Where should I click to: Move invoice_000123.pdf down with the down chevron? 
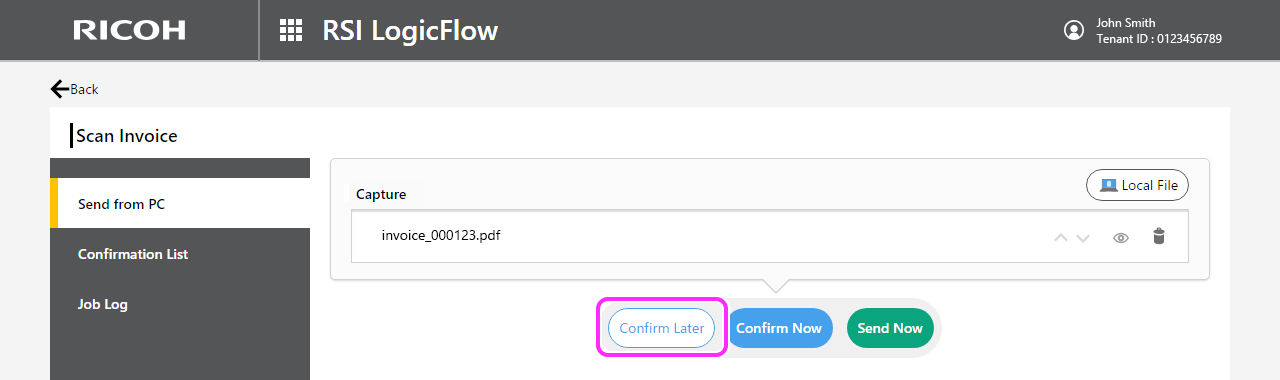click(x=1082, y=238)
